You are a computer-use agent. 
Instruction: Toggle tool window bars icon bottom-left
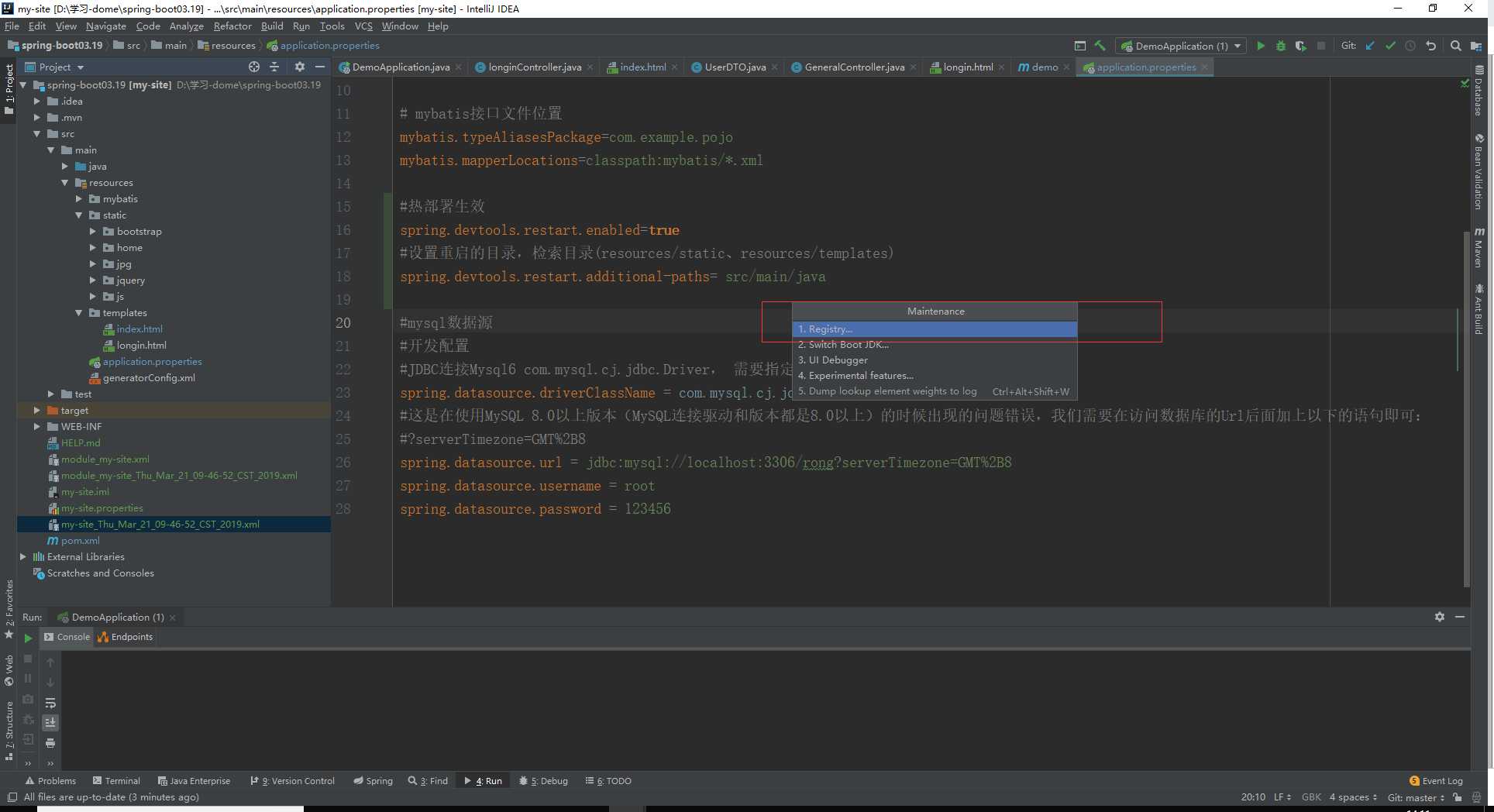tap(12, 797)
